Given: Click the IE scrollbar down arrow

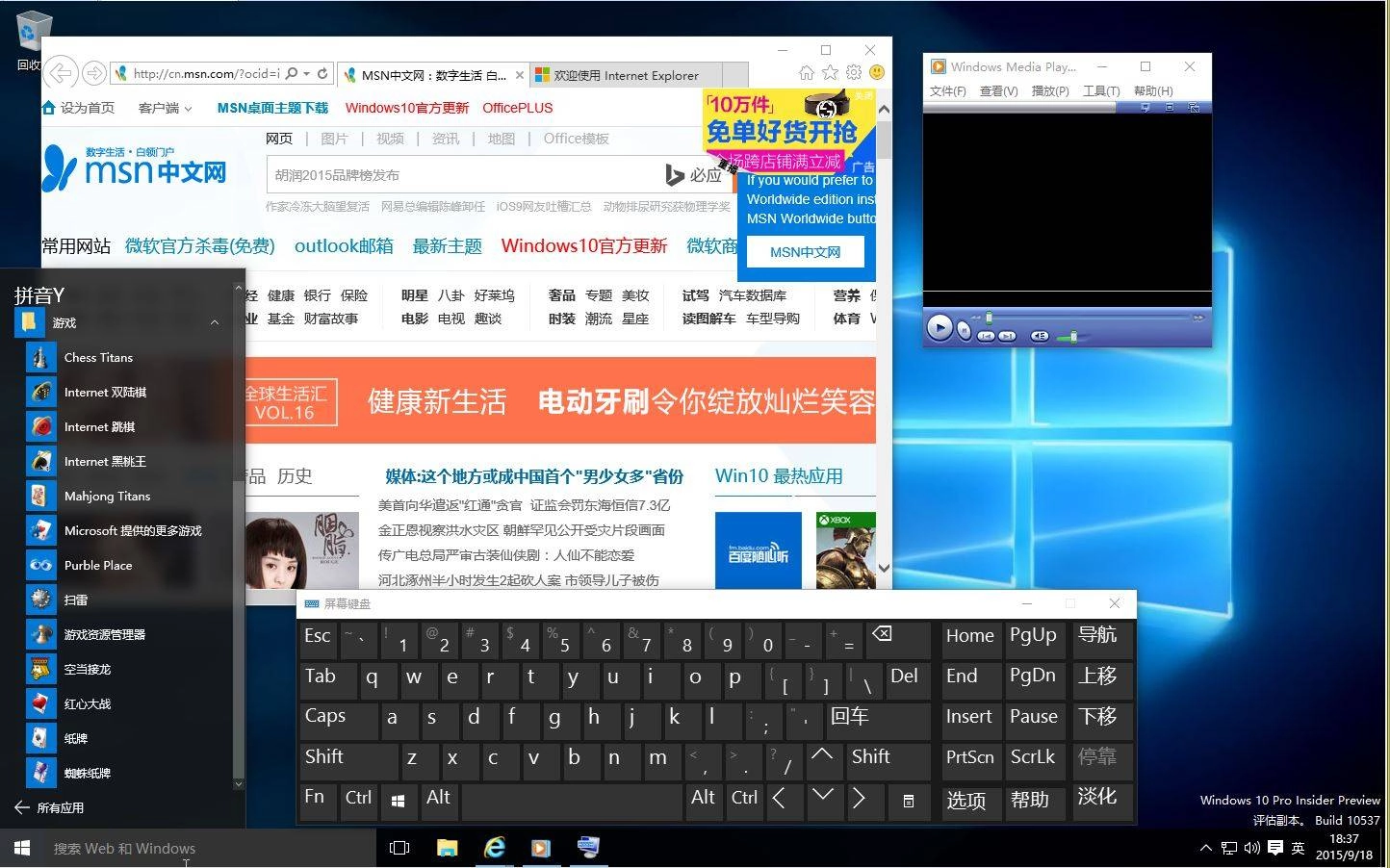Looking at the screenshot, I should click(x=884, y=568).
